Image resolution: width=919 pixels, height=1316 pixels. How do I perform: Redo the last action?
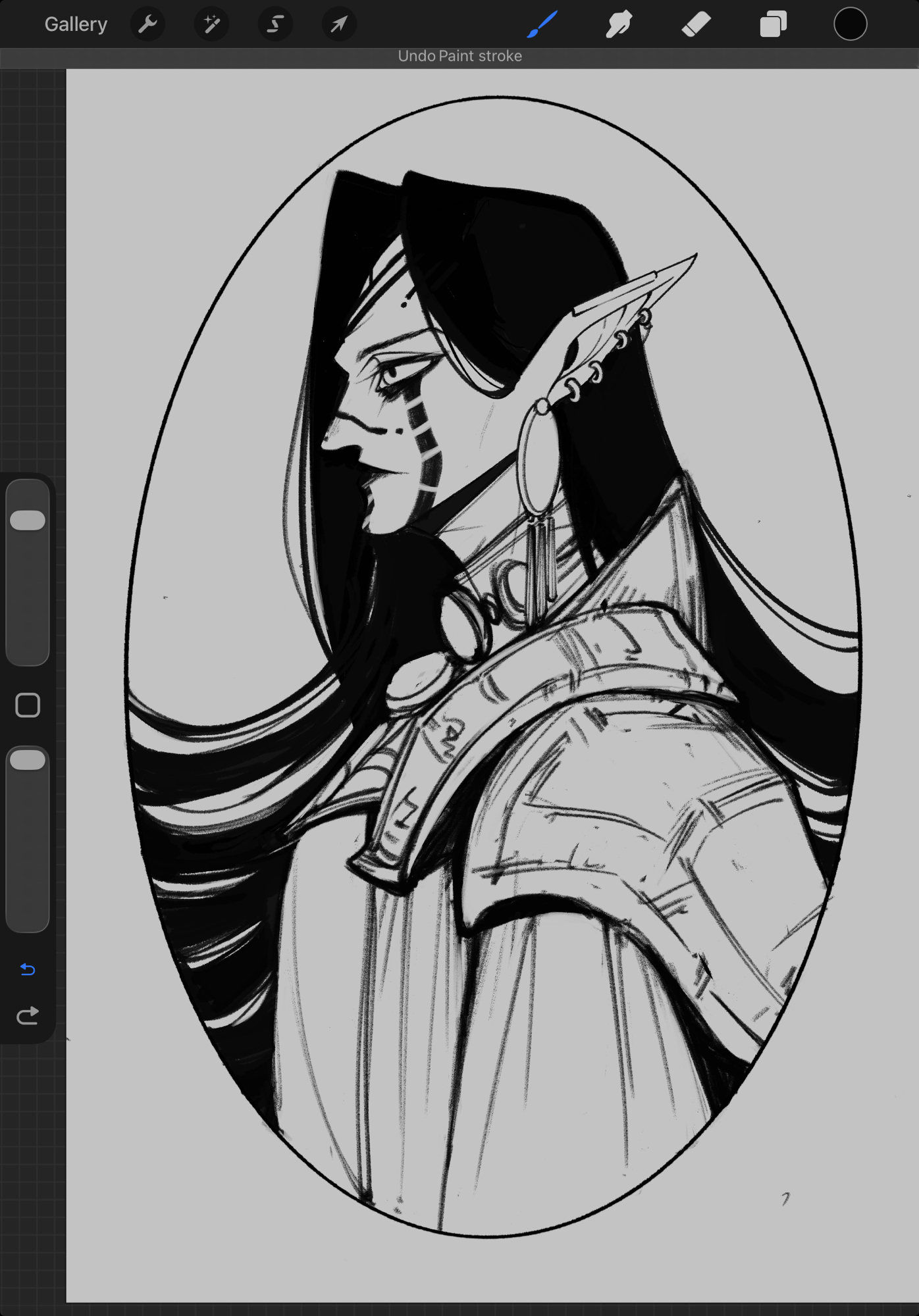(x=28, y=1016)
